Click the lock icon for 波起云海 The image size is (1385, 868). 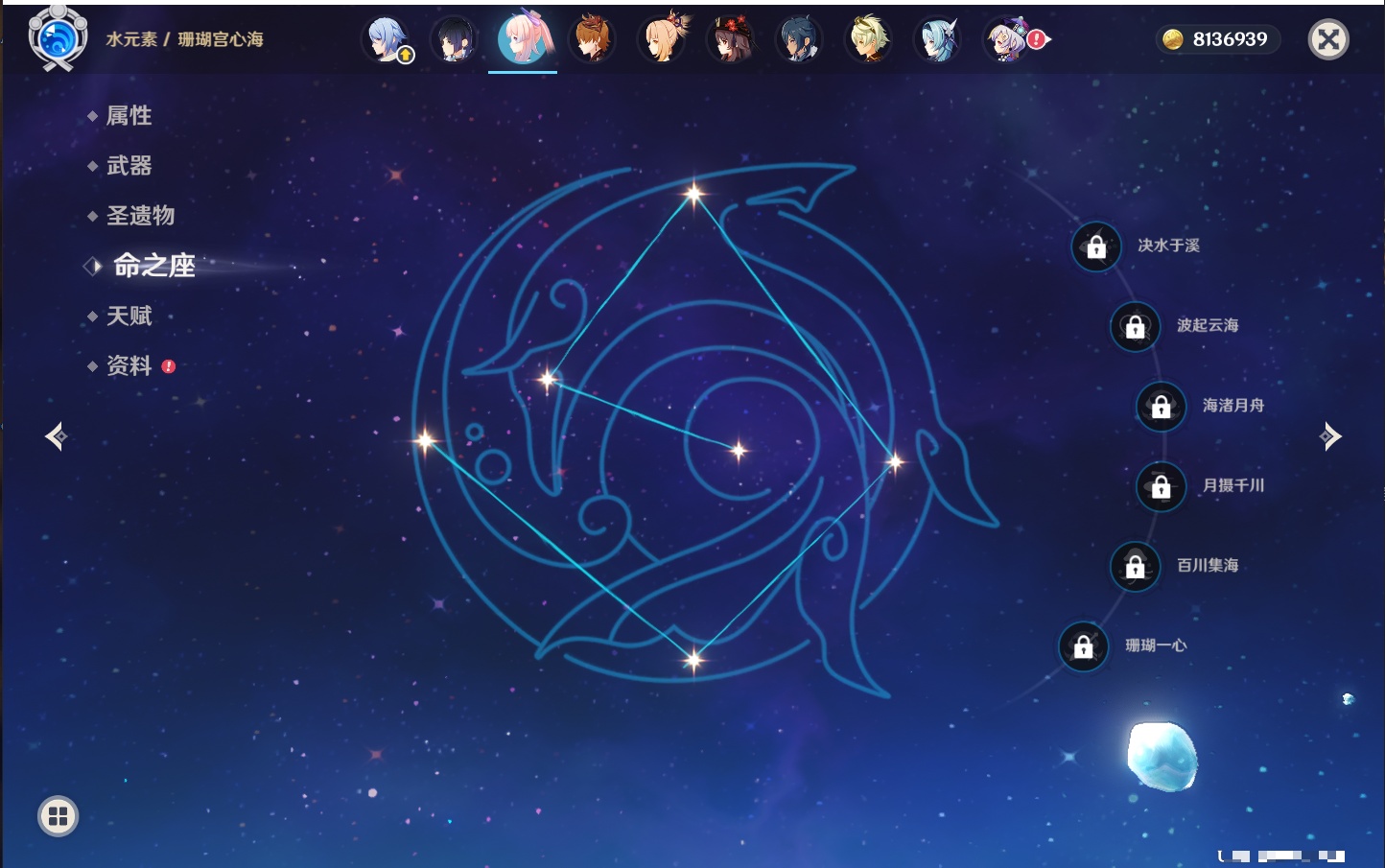[x=1135, y=326]
